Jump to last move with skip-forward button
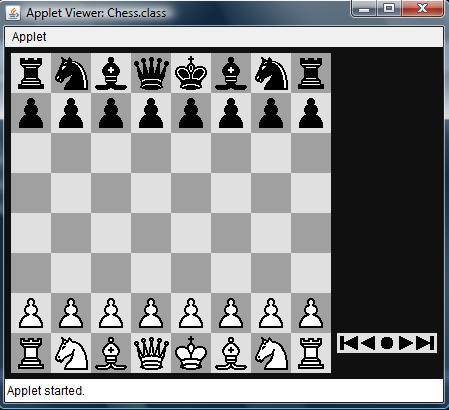The height and width of the screenshot is (410, 449). pos(425,343)
